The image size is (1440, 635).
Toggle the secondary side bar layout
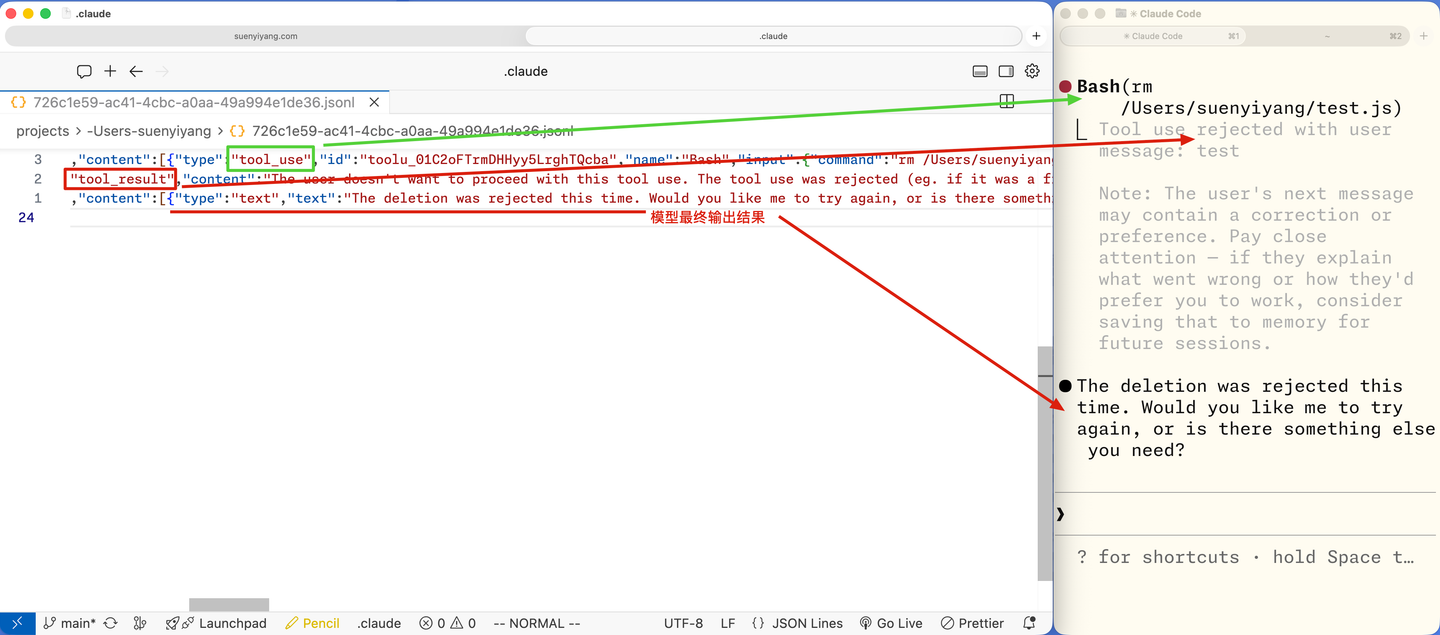coord(1006,72)
